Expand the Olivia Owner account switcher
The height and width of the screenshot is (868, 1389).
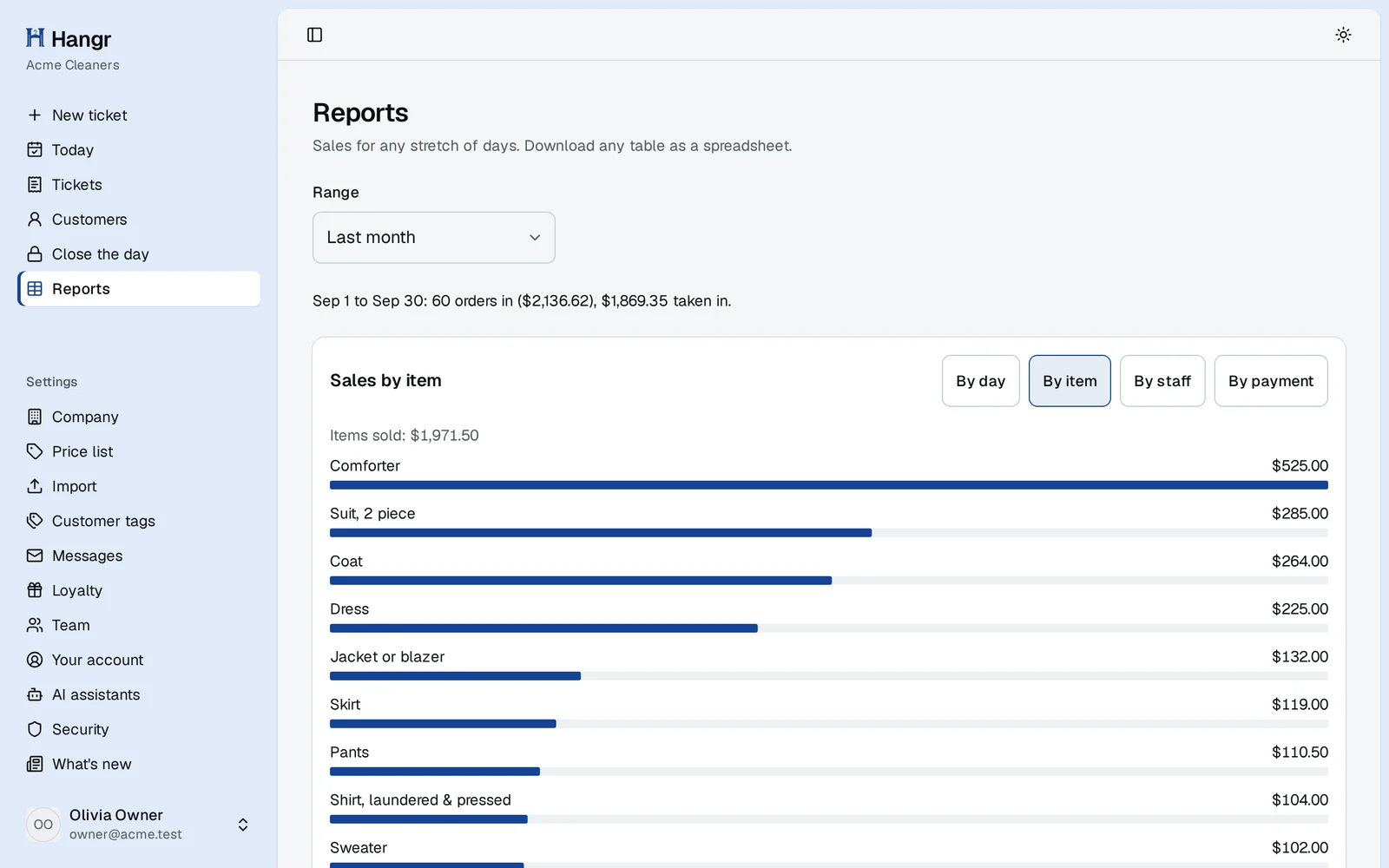243,825
